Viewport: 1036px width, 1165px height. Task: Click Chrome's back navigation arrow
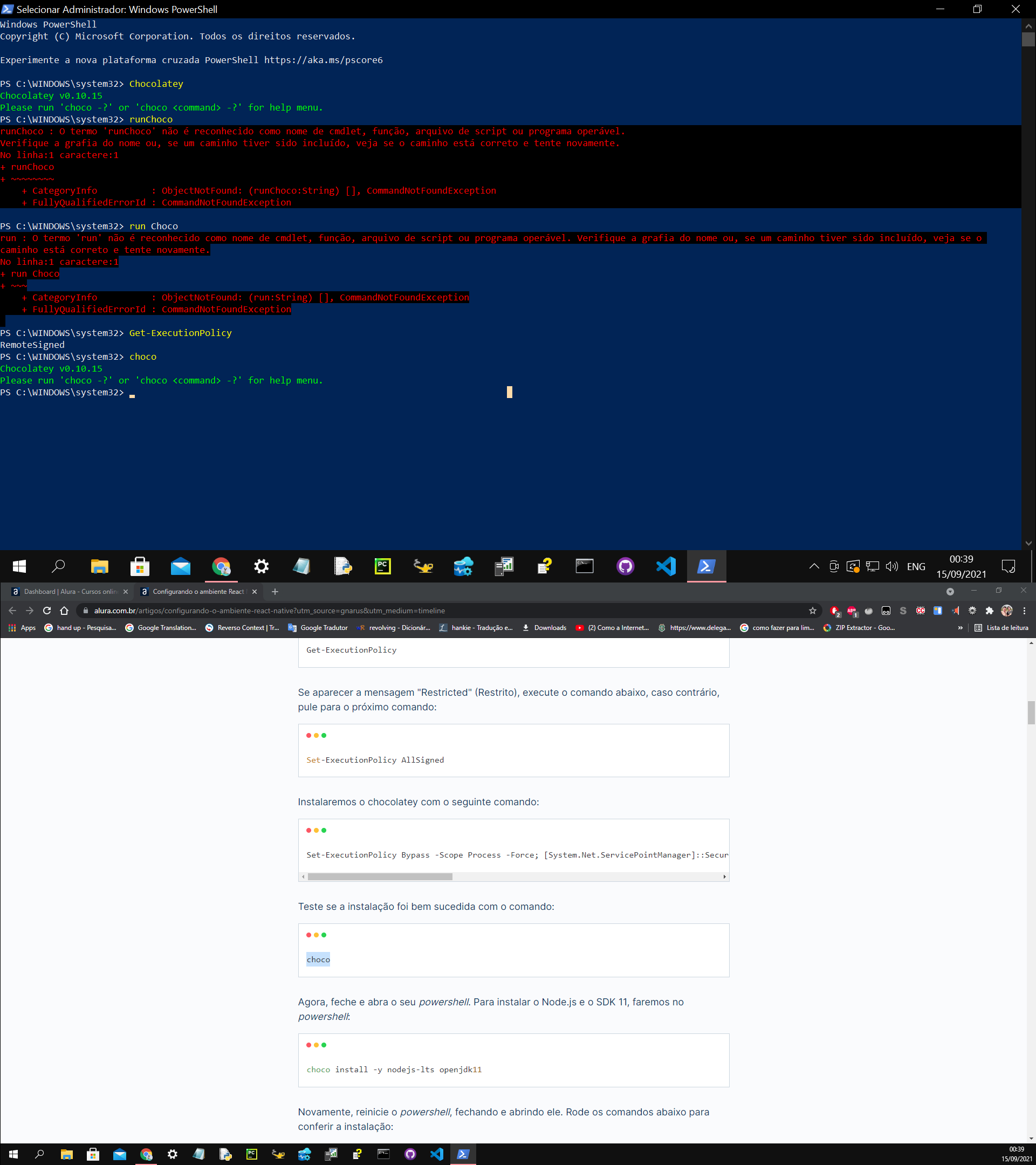tap(12, 611)
